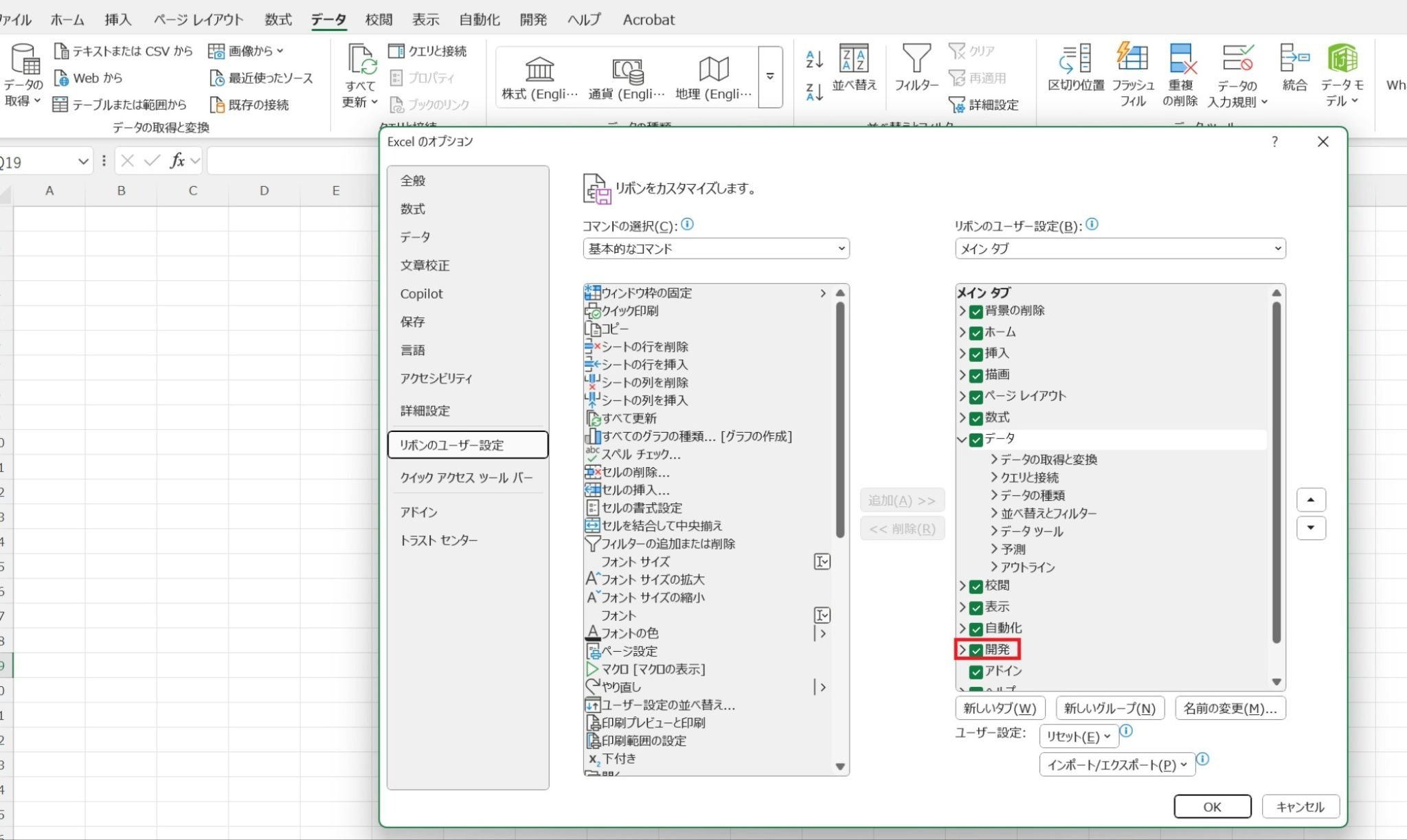Open the コマンドの選択 dropdown
Screen dimensions: 1407x840
[x=716, y=249]
